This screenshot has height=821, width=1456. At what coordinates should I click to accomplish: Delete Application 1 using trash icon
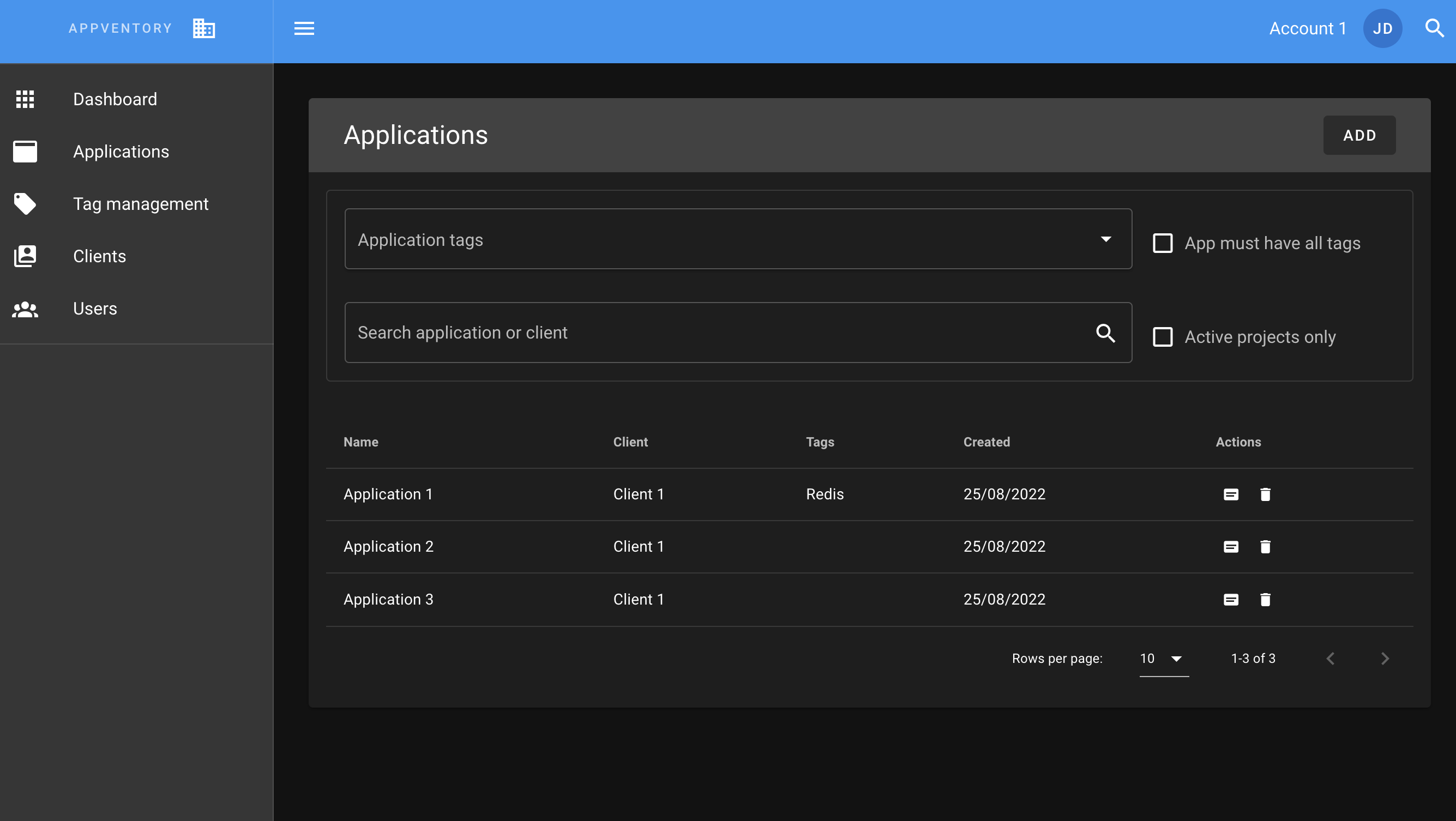point(1265,494)
